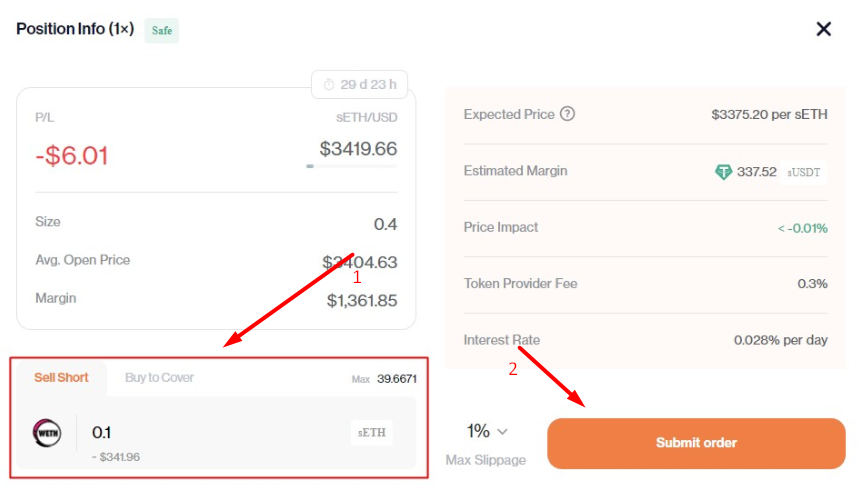Click the sETH token selector label
The image size is (859, 488).
coord(371,433)
